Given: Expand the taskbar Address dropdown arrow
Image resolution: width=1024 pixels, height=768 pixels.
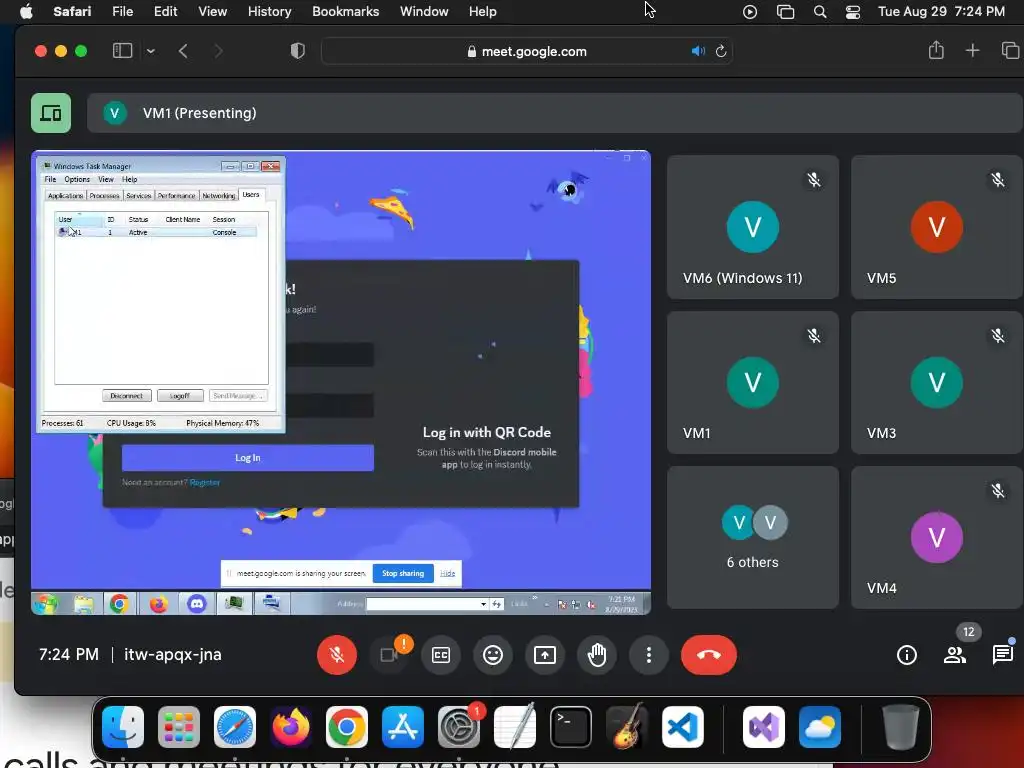Looking at the screenshot, I should (483, 604).
